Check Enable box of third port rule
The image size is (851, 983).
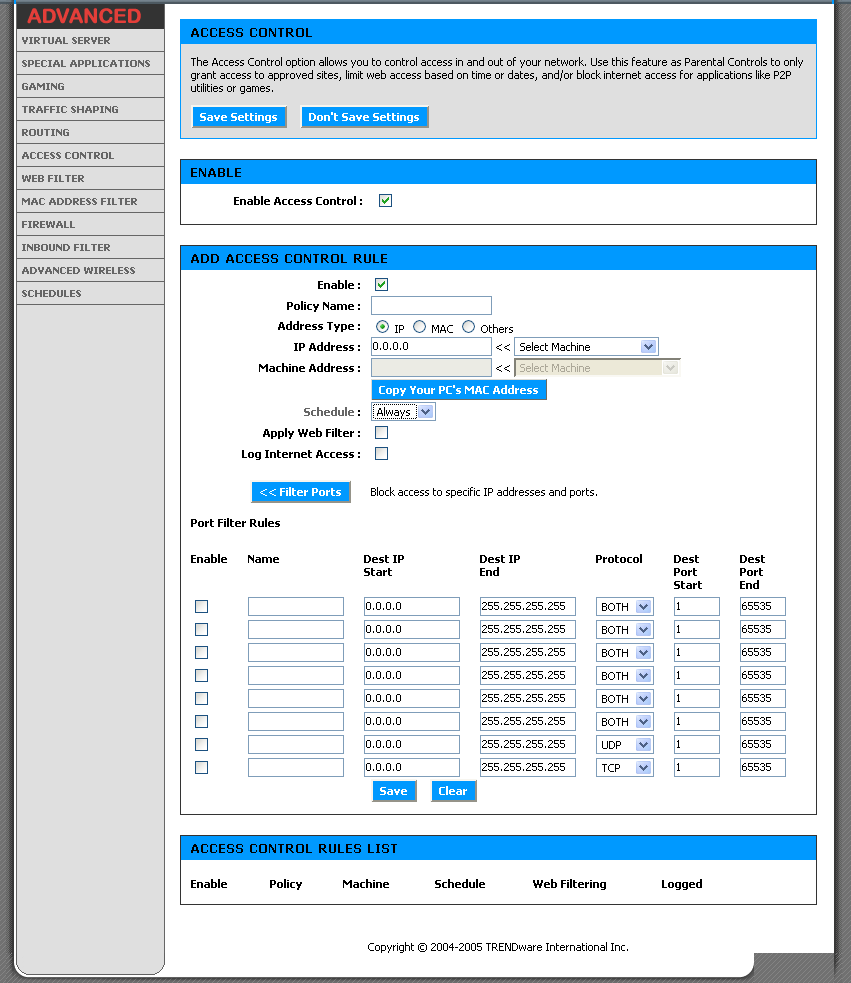(x=201, y=653)
